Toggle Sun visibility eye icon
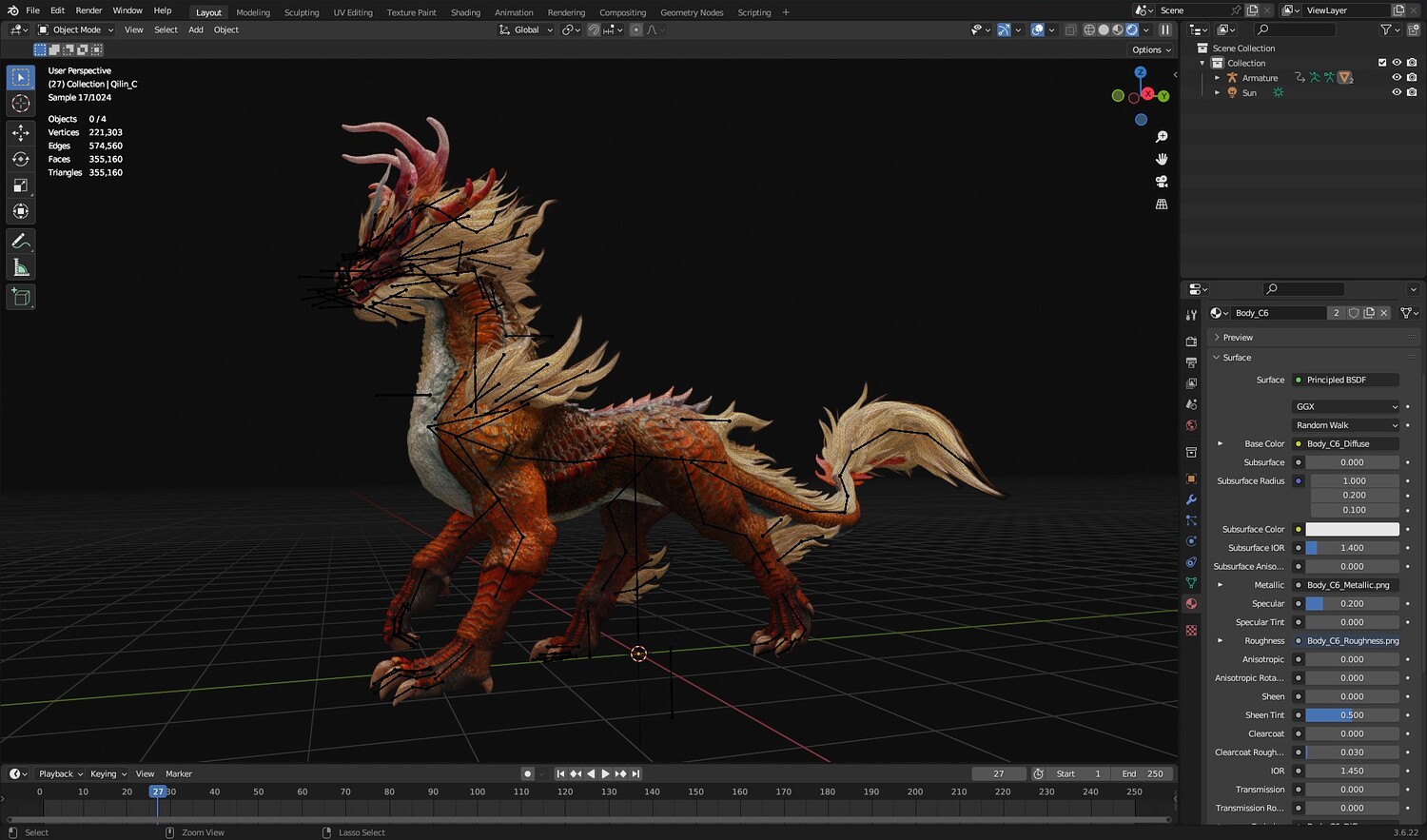 point(1397,92)
